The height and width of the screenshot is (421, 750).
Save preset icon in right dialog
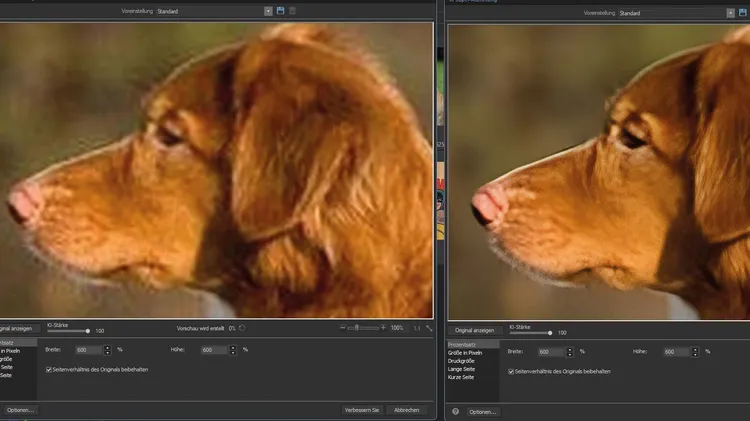(743, 13)
